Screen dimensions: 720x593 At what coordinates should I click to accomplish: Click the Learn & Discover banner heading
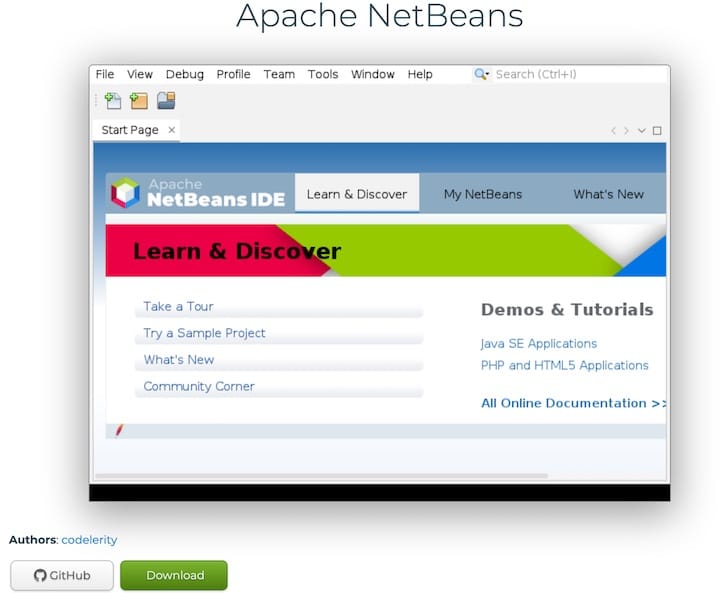click(x=237, y=251)
